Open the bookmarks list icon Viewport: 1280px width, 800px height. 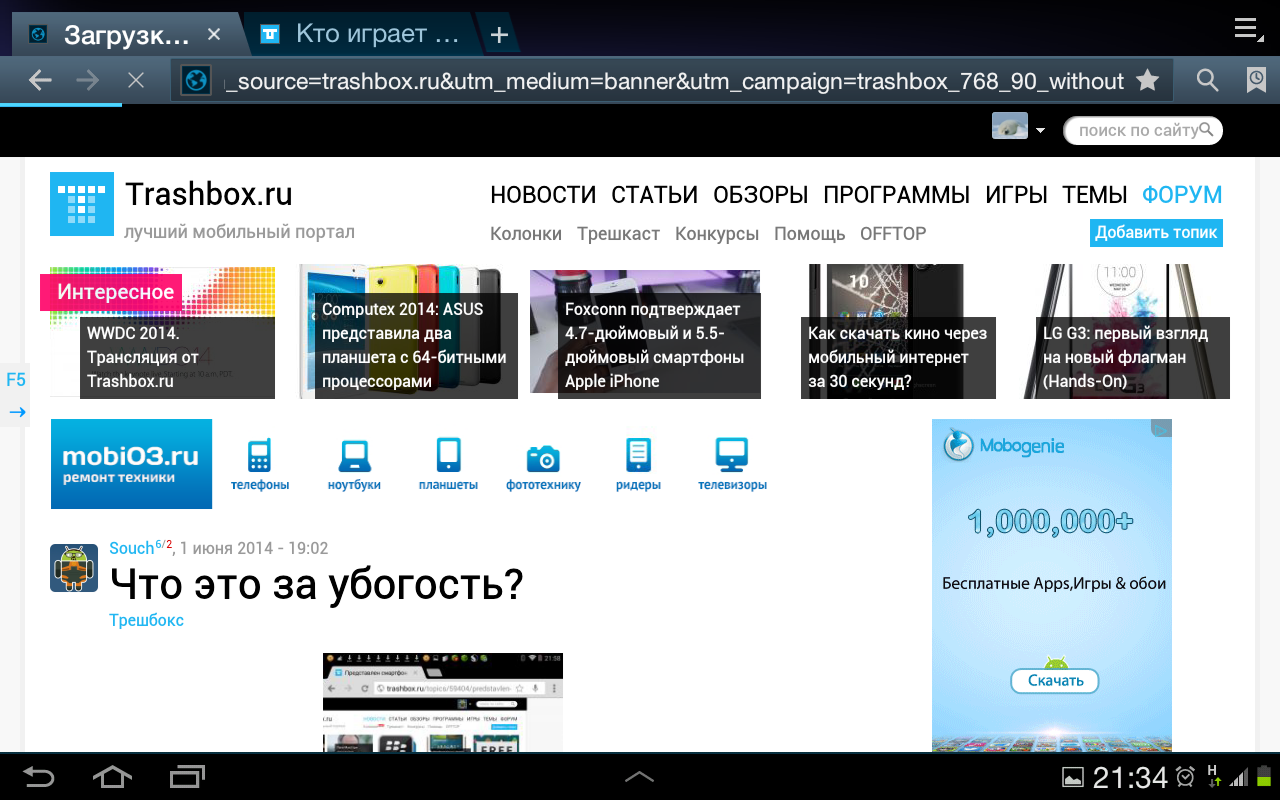point(1257,80)
